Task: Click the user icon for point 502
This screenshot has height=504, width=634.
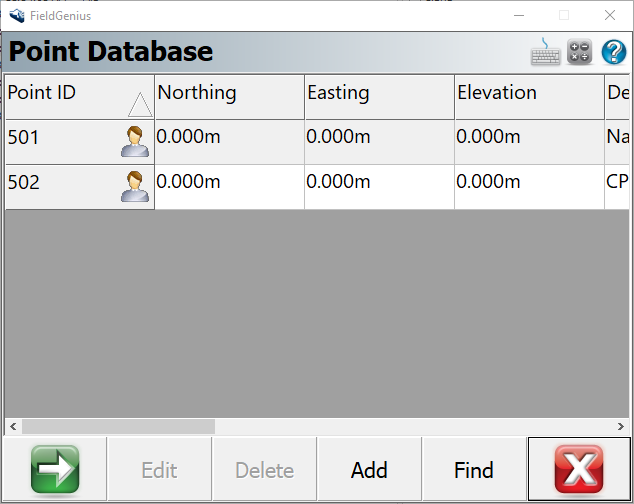Action: [134, 187]
